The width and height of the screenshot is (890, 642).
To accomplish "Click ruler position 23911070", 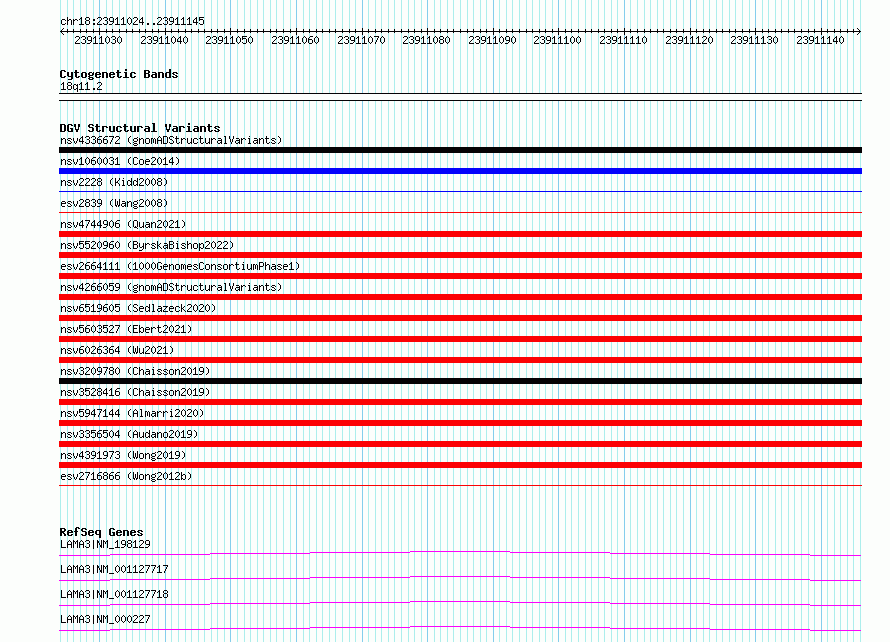I will (361, 40).
